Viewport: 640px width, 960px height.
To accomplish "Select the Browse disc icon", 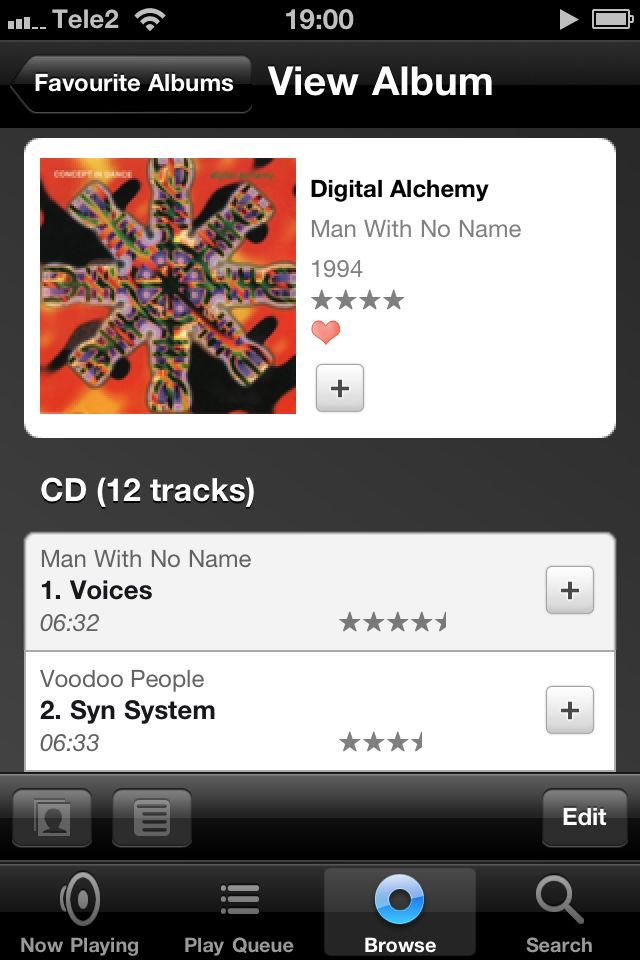I will (399, 899).
